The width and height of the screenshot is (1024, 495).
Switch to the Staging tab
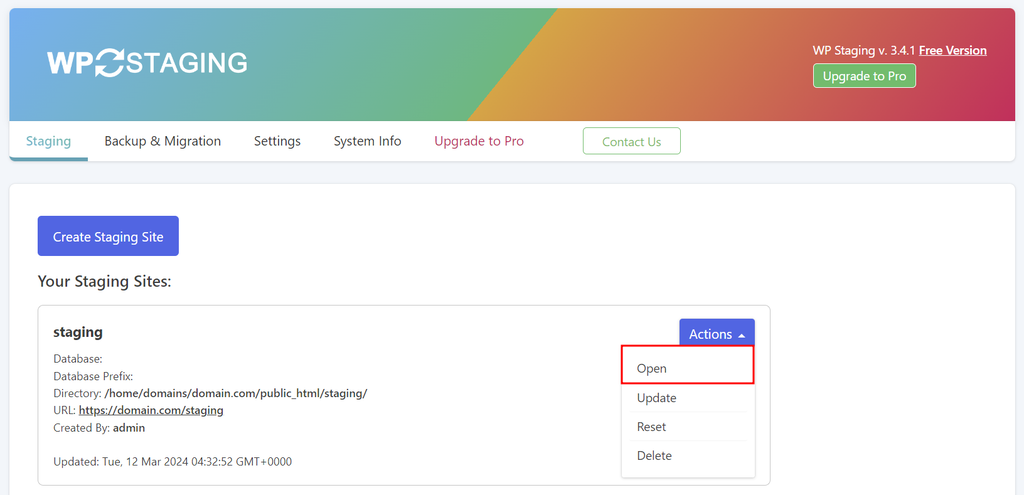pos(48,141)
